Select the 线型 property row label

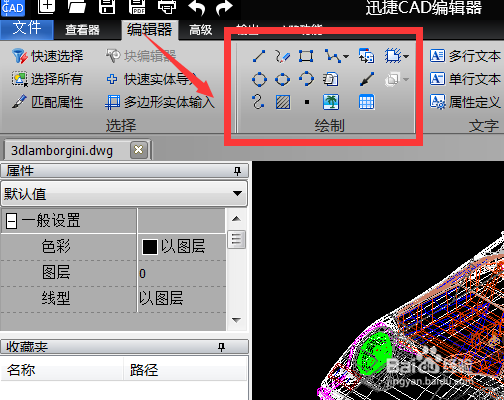tap(56, 298)
